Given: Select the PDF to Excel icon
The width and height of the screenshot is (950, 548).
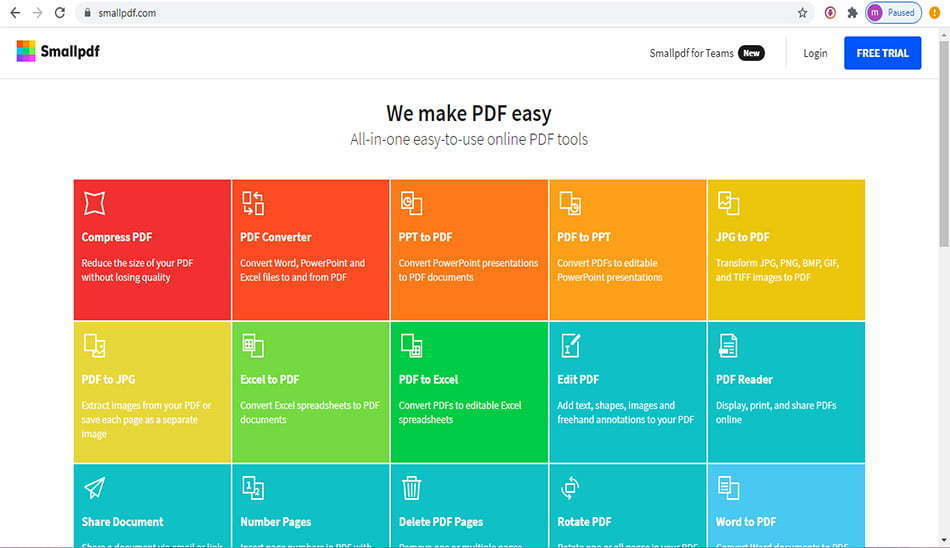Looking at the screenshot, I should coord(411,346).
